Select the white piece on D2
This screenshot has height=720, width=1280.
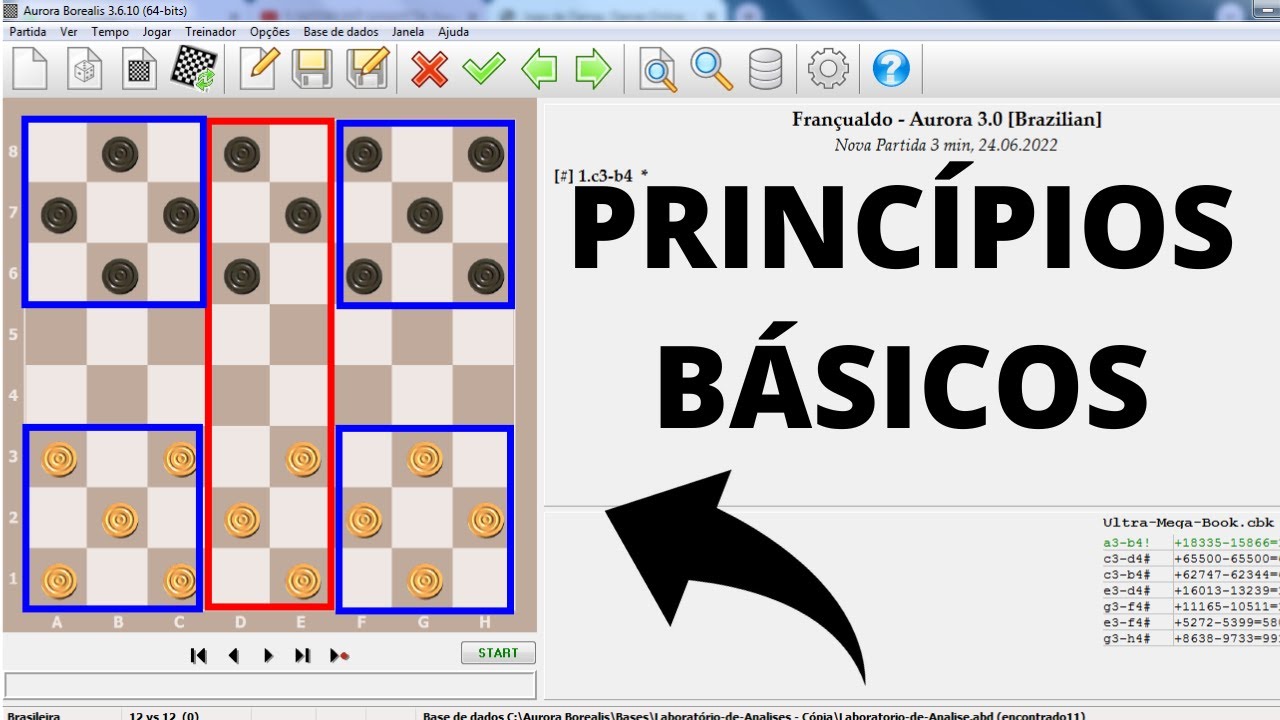242,520
